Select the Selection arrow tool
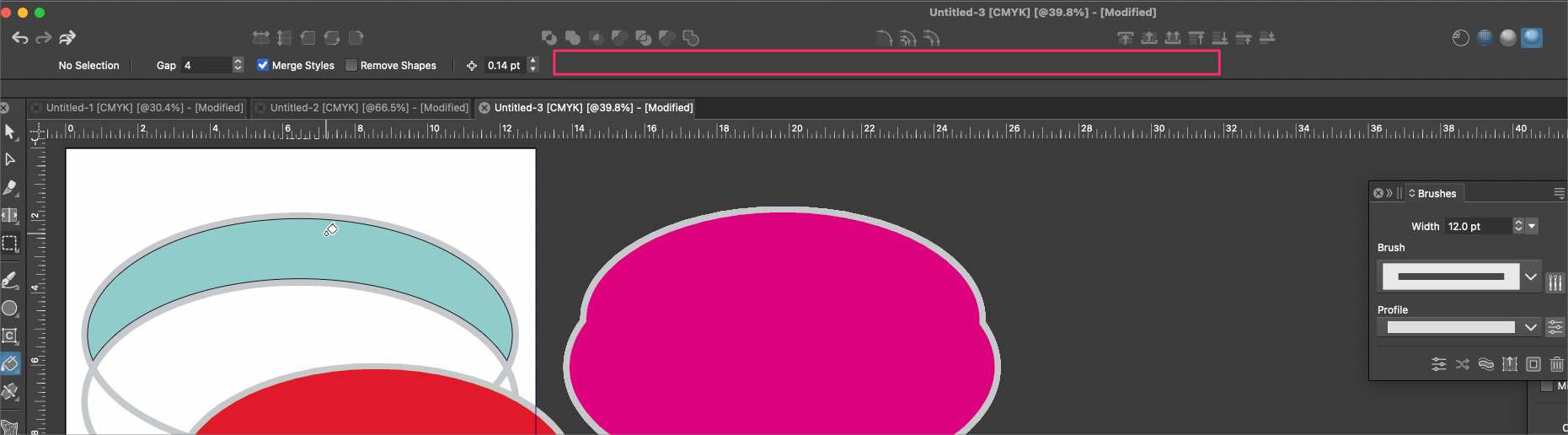1568x435 pixels. pos(10,132)
